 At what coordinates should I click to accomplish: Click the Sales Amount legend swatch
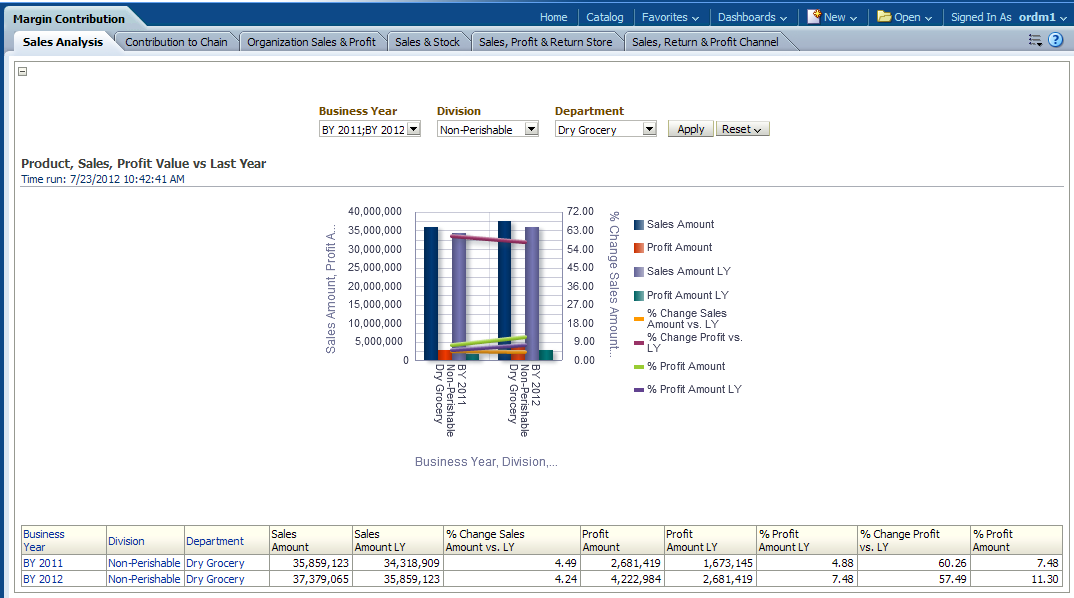[x=639, y=225]
